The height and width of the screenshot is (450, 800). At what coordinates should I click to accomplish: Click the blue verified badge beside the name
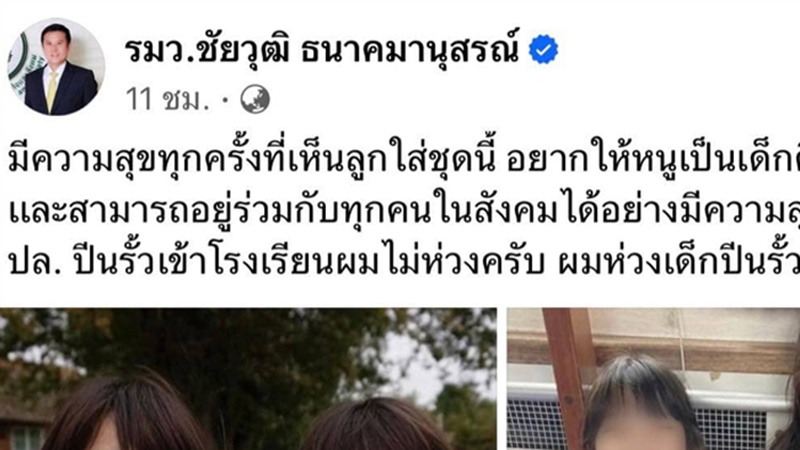(543, 49)
